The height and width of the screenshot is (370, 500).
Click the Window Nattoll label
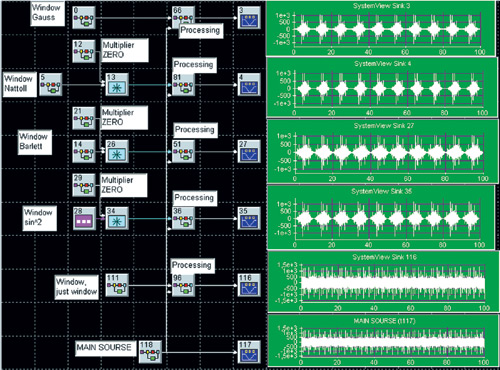click(19, 84)
